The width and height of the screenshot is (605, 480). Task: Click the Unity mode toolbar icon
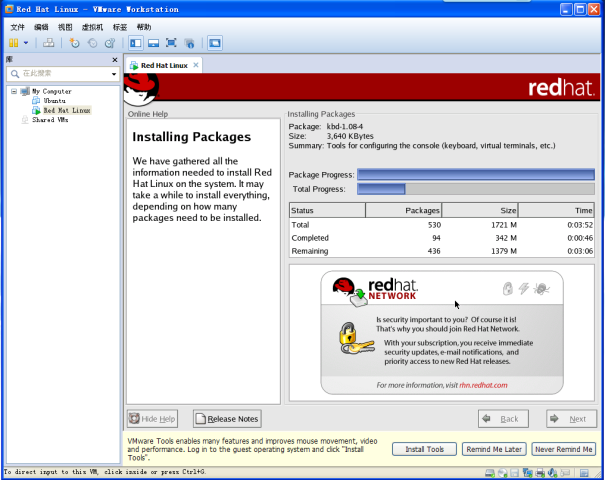[189, 43]
